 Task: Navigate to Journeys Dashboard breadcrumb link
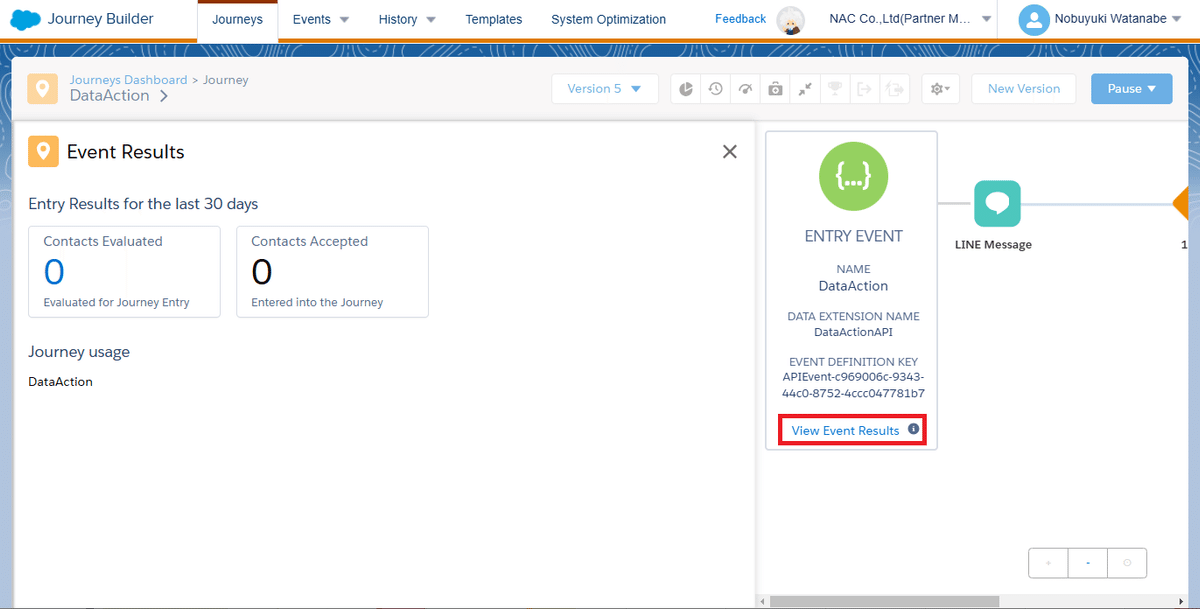[x=128, y=80]
